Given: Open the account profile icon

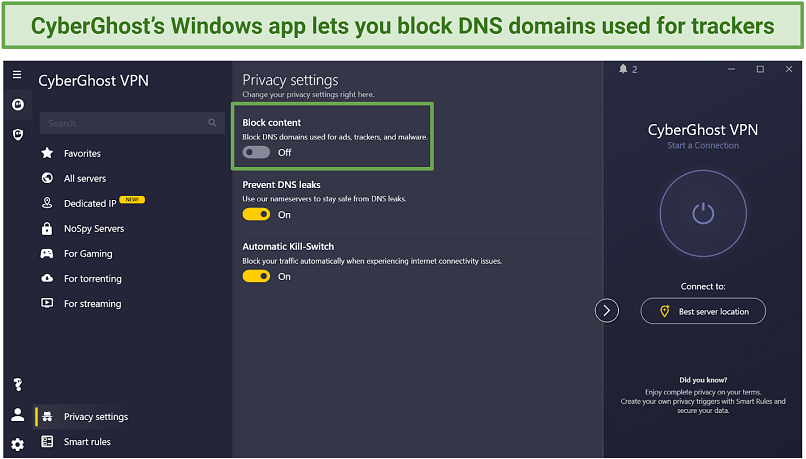Looking at the screenshot, I should 17,414.
